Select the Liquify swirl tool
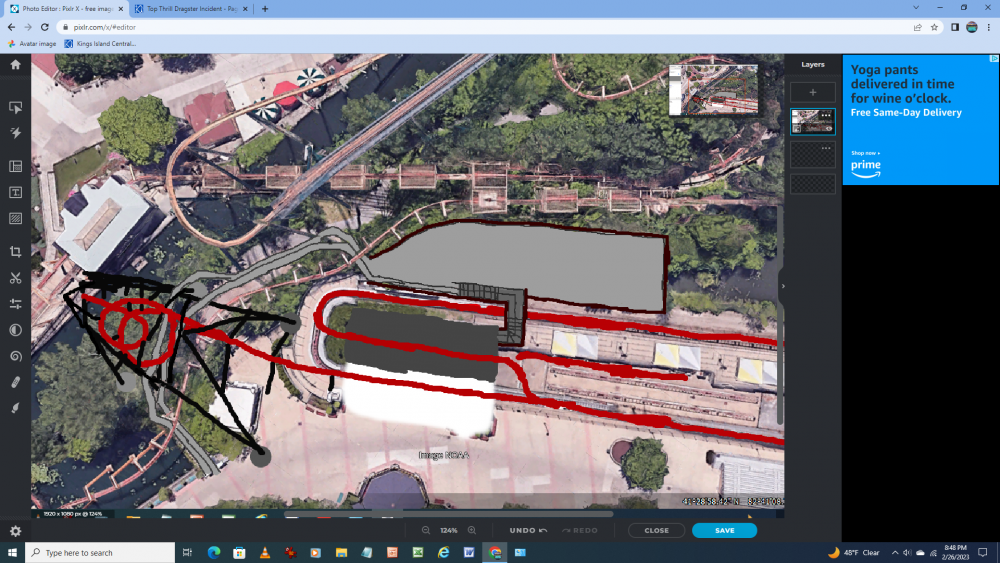The height and width of the screenshot is (563, 1000). (x=15, y=356)
